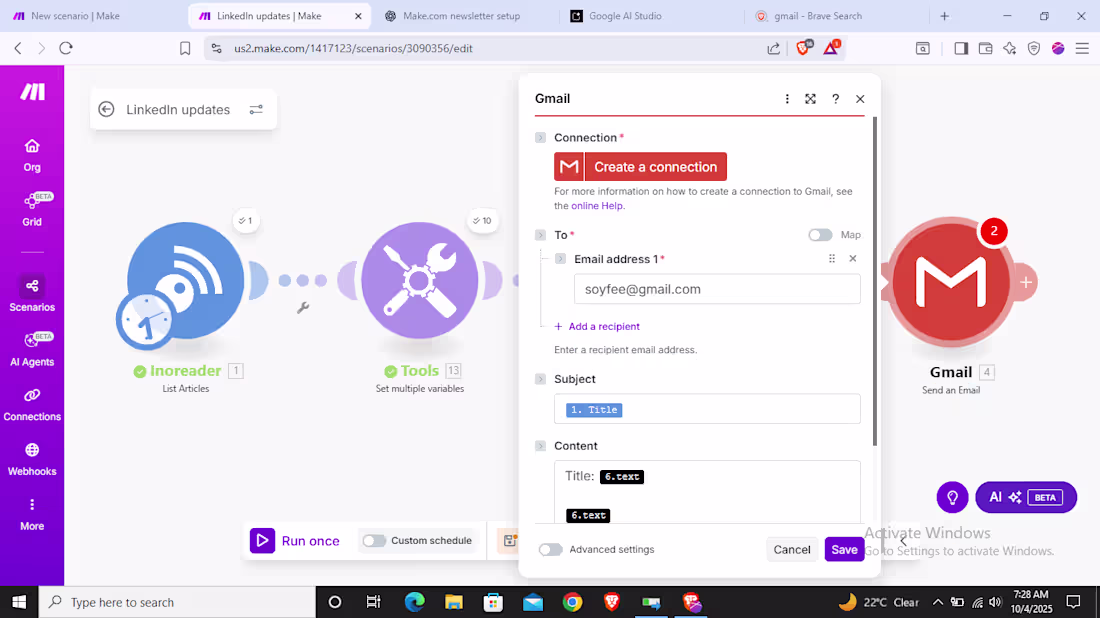Select Webhooks in the sidebar
Image resolution: width=1100 pixels, height=618 pixels.
tap(32, 460)
